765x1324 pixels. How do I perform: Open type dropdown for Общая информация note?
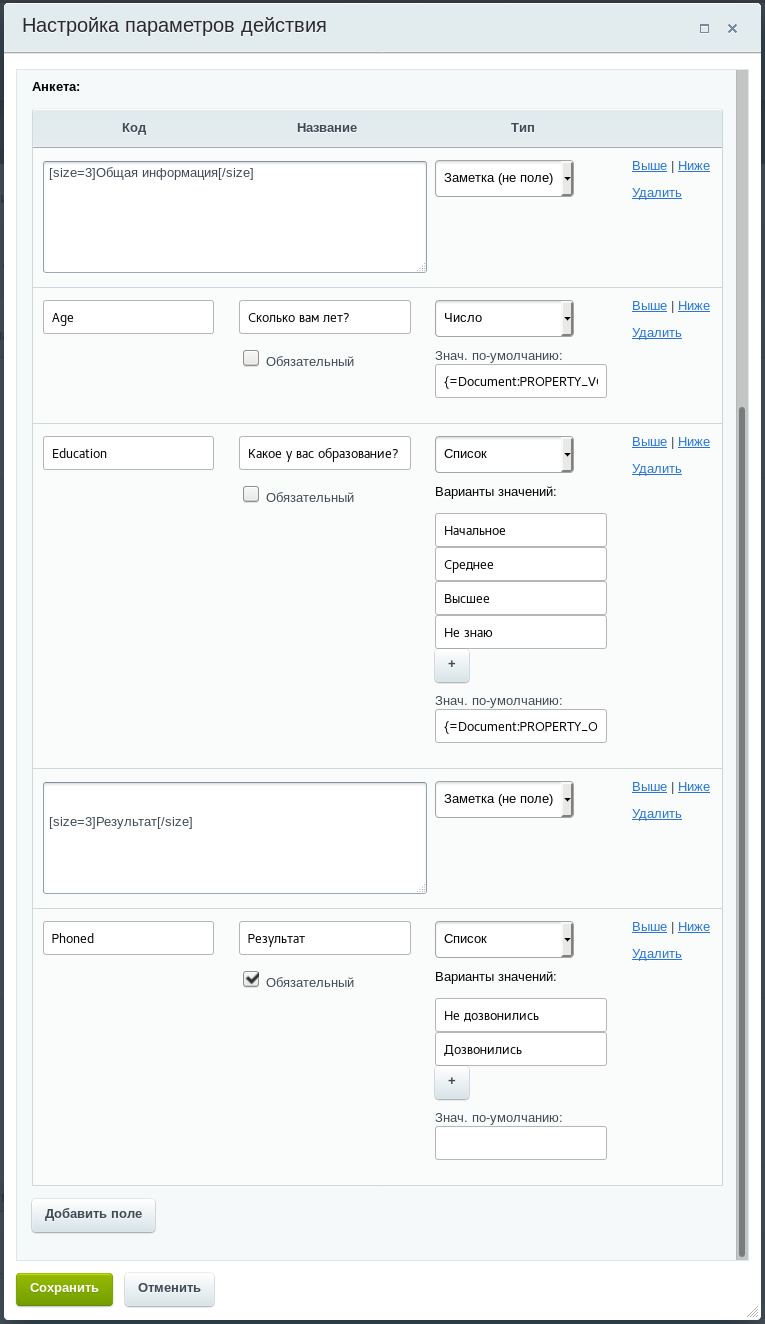point(504,179)
